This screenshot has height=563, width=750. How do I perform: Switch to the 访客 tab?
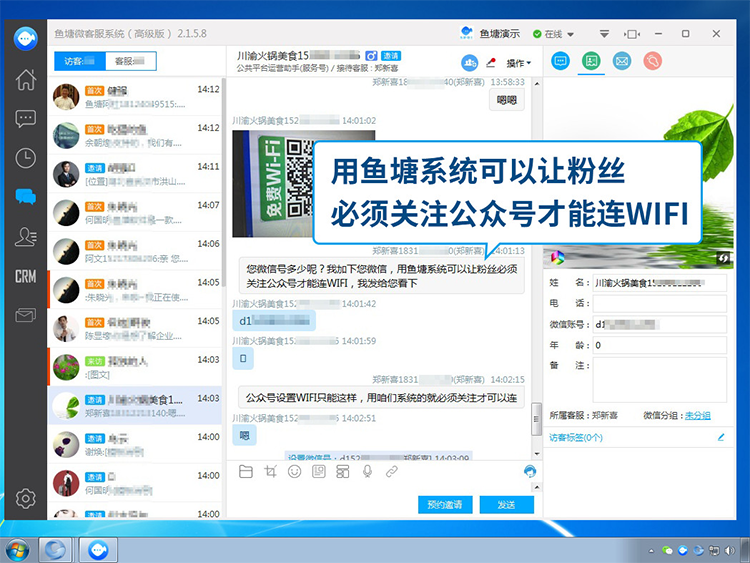pyautogui.click(x=79, y=61)
